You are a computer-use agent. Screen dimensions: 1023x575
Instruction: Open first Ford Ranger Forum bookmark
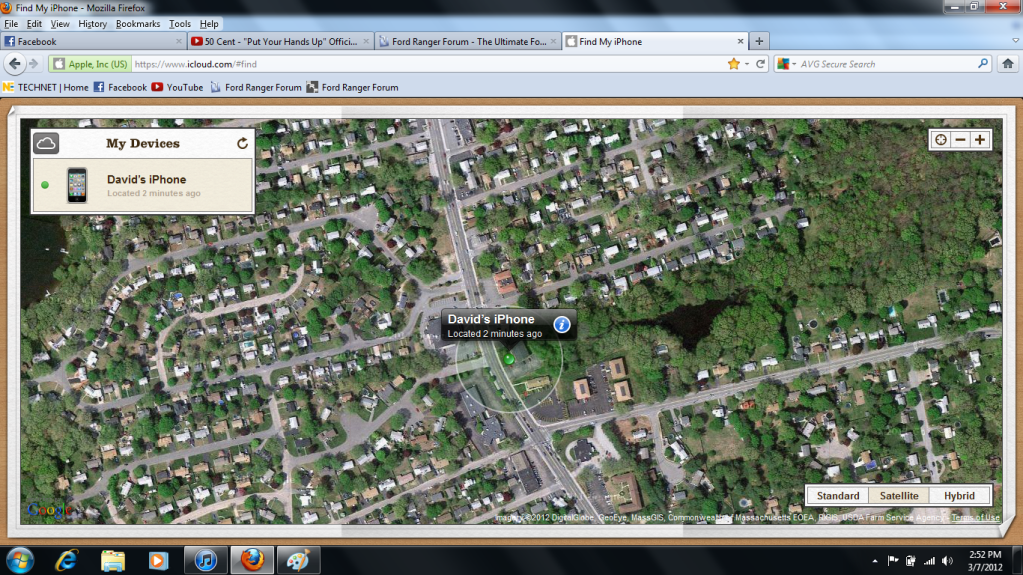(x=256, y=87)
